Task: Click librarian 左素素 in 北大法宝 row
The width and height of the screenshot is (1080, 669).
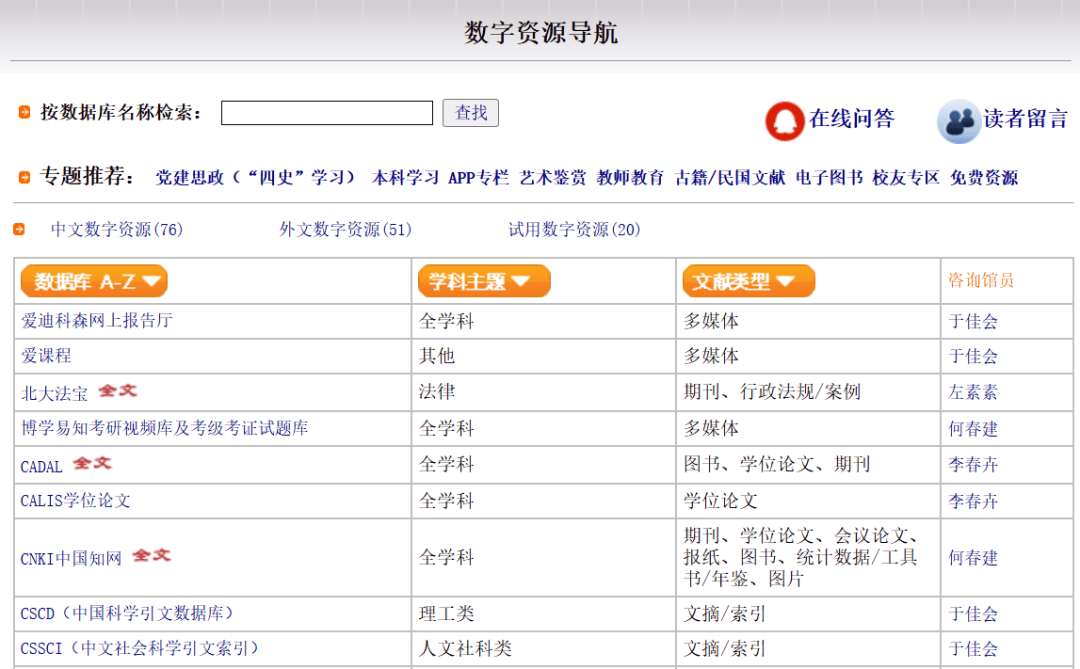Action: coord(973,392)
